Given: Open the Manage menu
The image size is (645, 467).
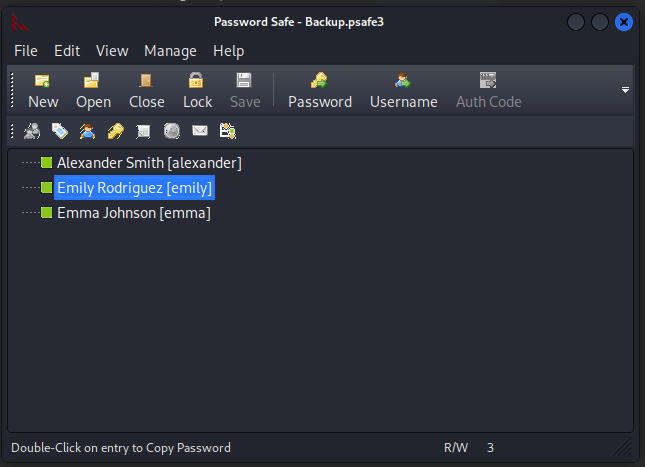Looking at the screenshot, I should pyautogui.click(x=170, y=51).
